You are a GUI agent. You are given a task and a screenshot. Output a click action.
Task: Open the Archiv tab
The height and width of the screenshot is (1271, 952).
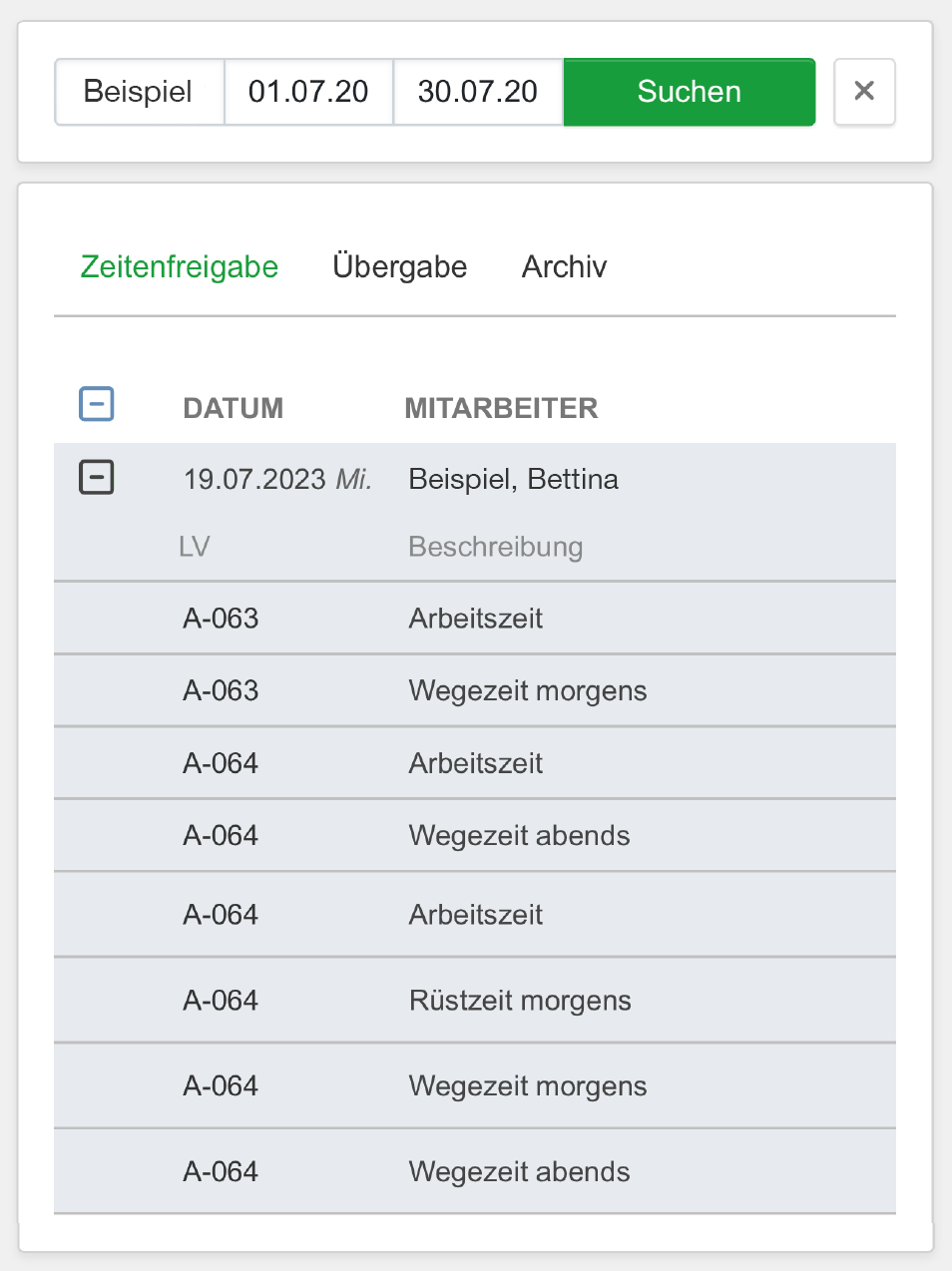click(x=564, y=266)
